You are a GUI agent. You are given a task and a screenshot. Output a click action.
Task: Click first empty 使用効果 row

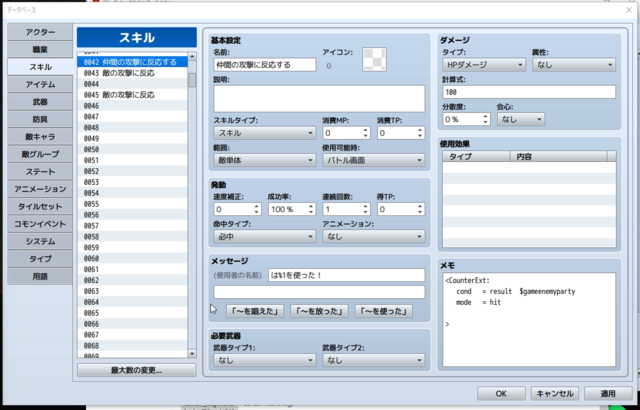(529, 167)
